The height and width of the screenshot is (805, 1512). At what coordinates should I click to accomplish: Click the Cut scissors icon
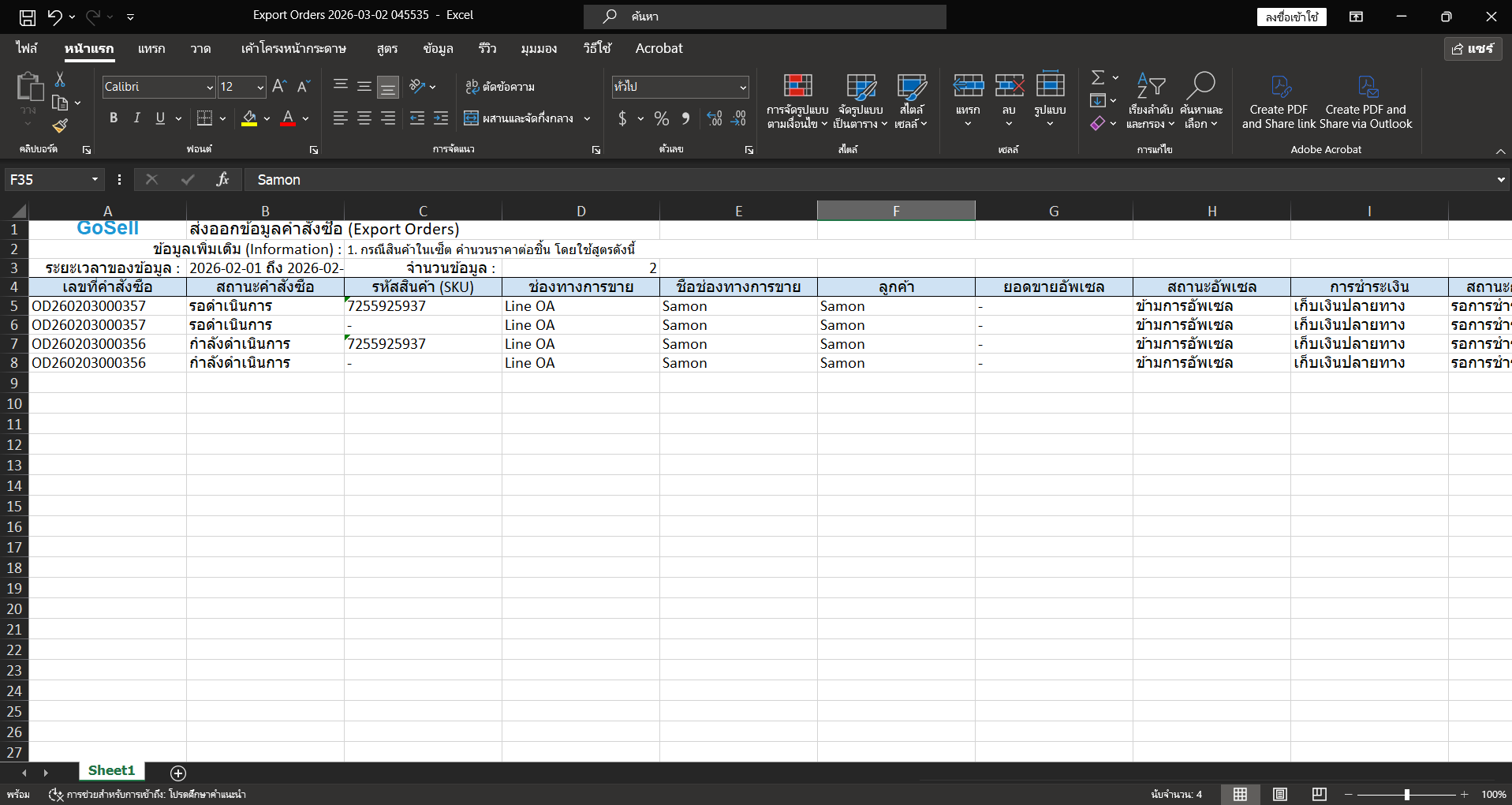point(60,80)
